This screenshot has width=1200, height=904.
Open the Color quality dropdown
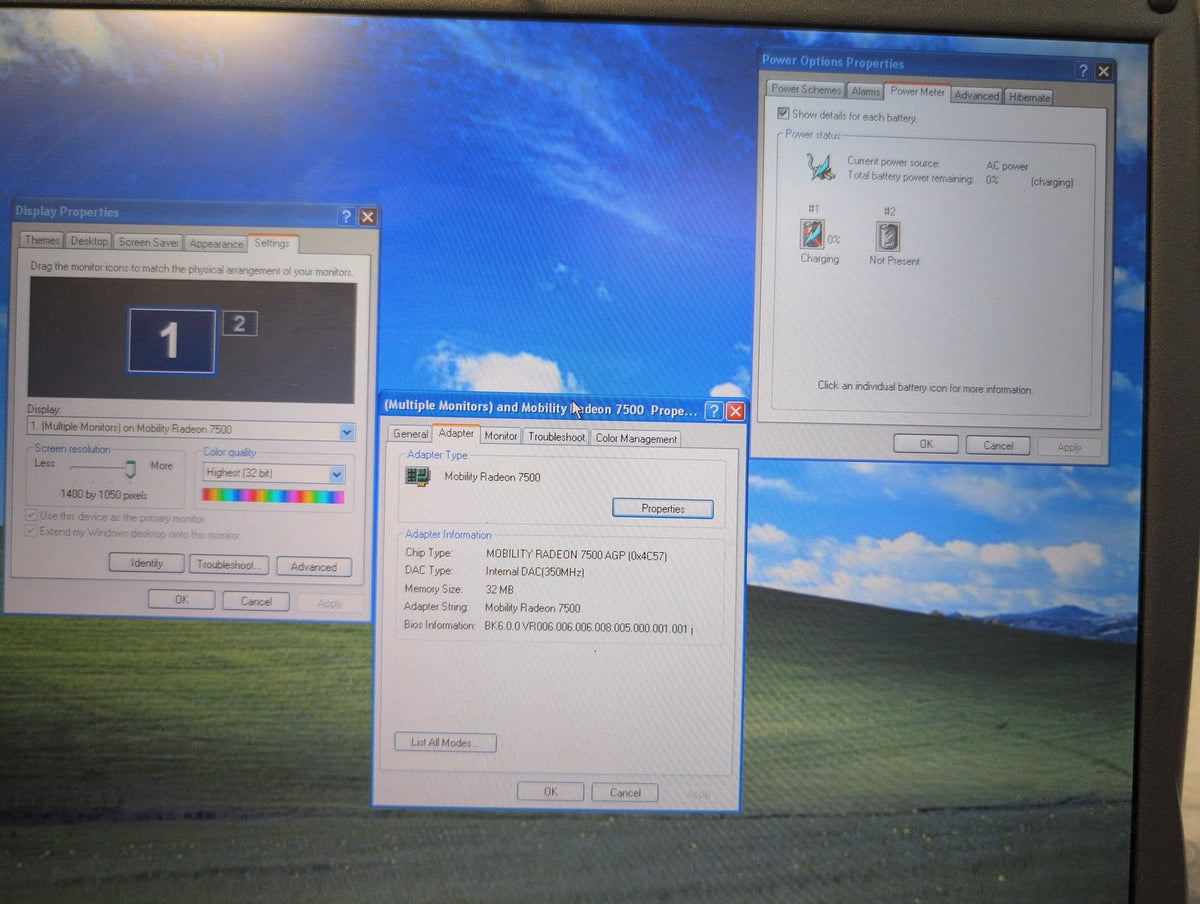click(337, 474)
